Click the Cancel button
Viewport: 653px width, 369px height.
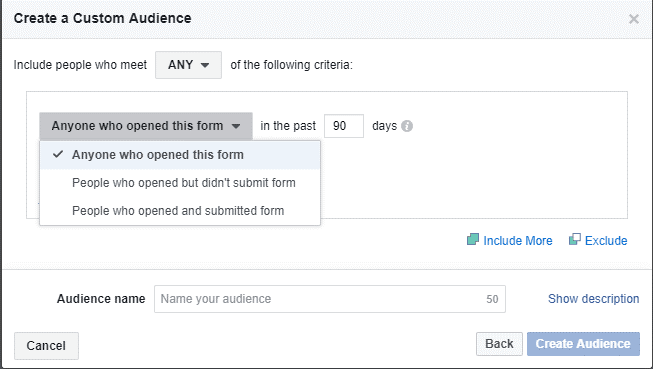coord(46,346)
